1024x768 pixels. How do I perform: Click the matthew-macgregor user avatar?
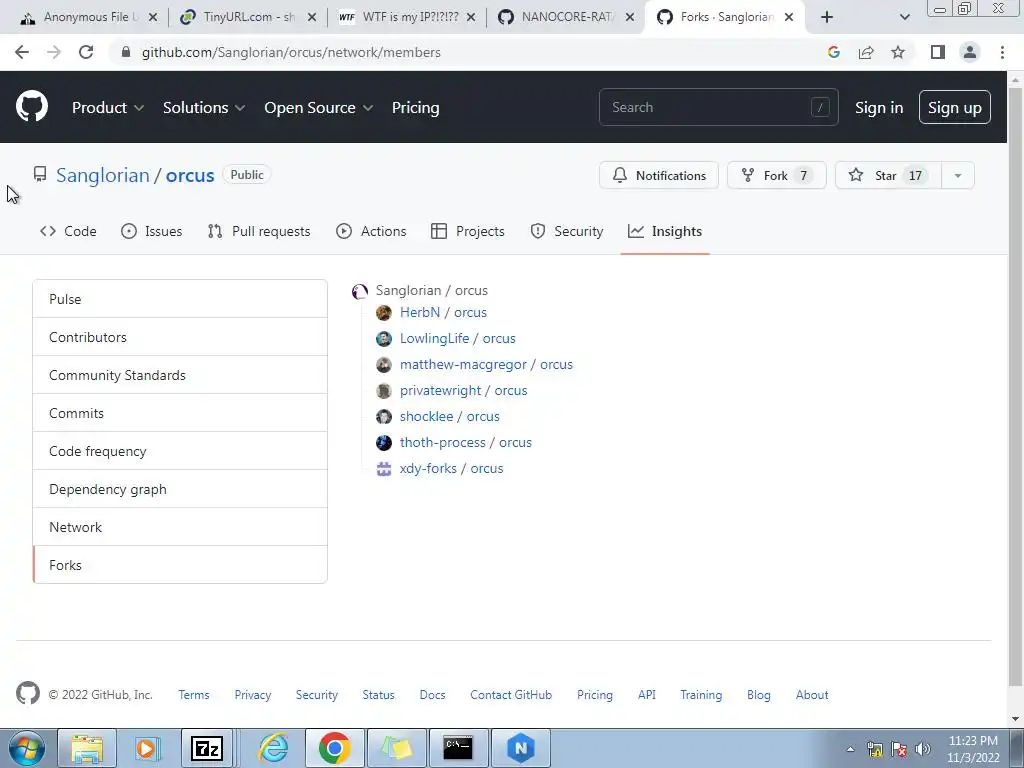click(384, 364)
